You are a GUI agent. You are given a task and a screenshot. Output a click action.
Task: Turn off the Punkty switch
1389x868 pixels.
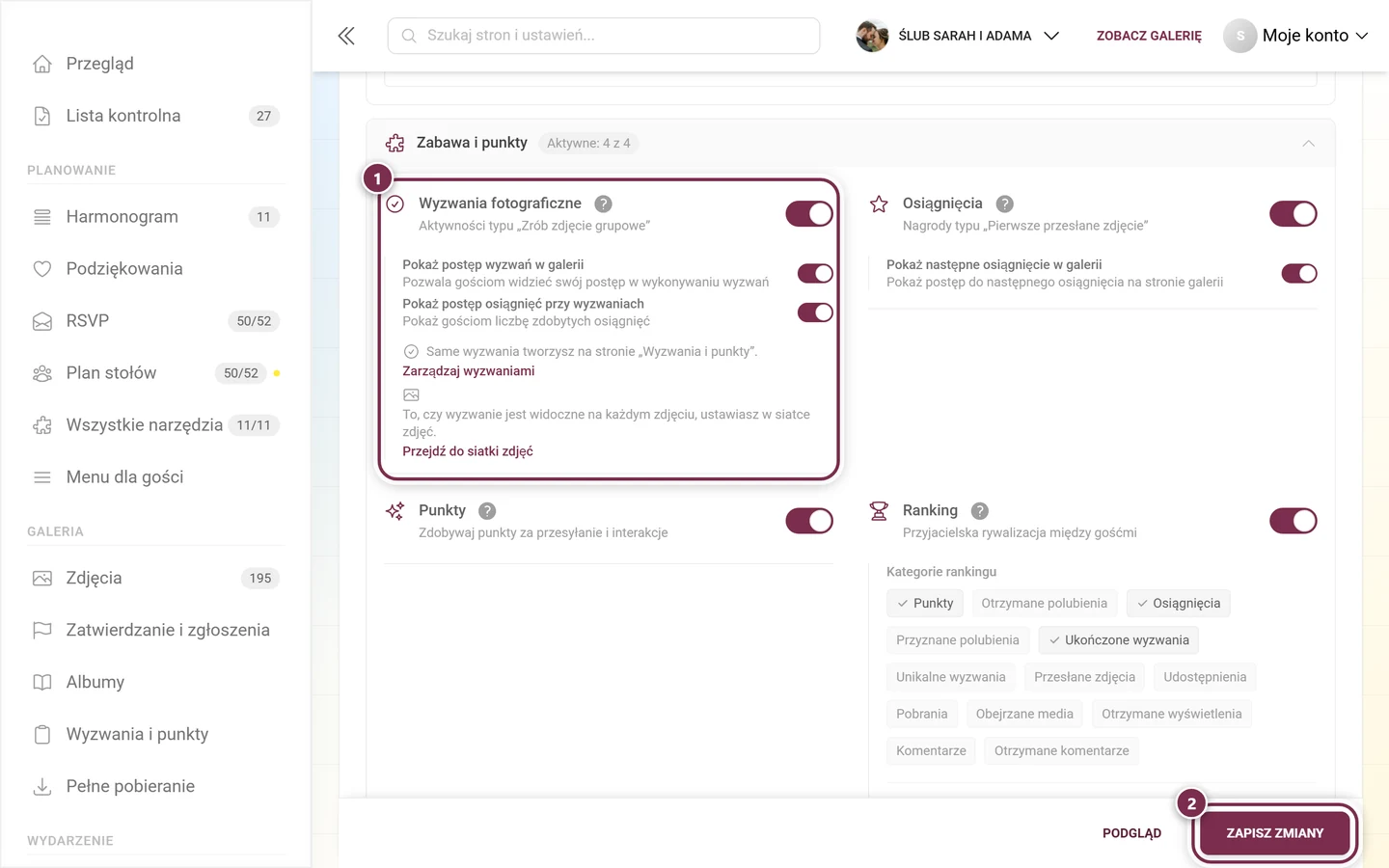coord(809,521)
